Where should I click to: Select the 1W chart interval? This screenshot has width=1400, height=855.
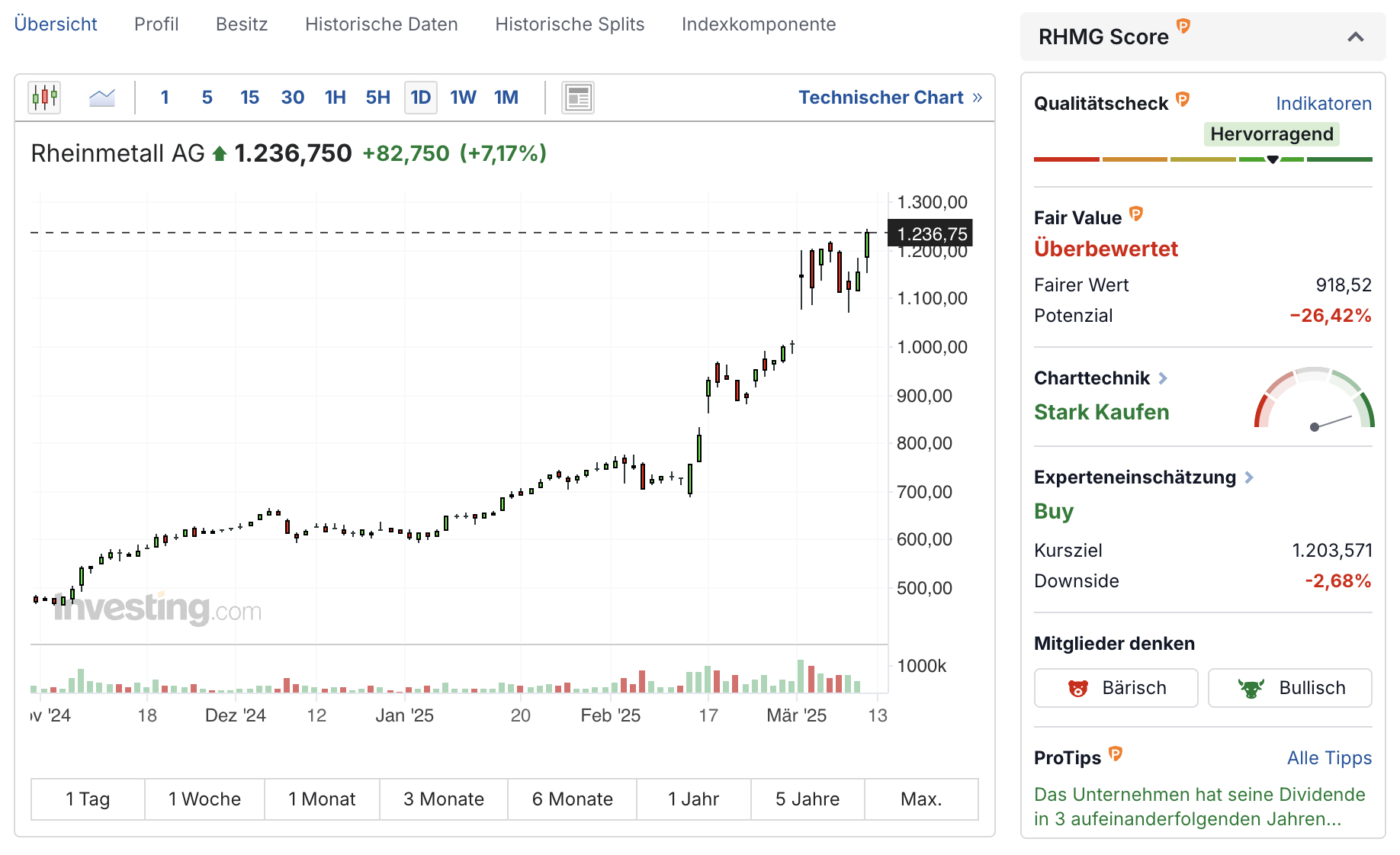point(464,98)
